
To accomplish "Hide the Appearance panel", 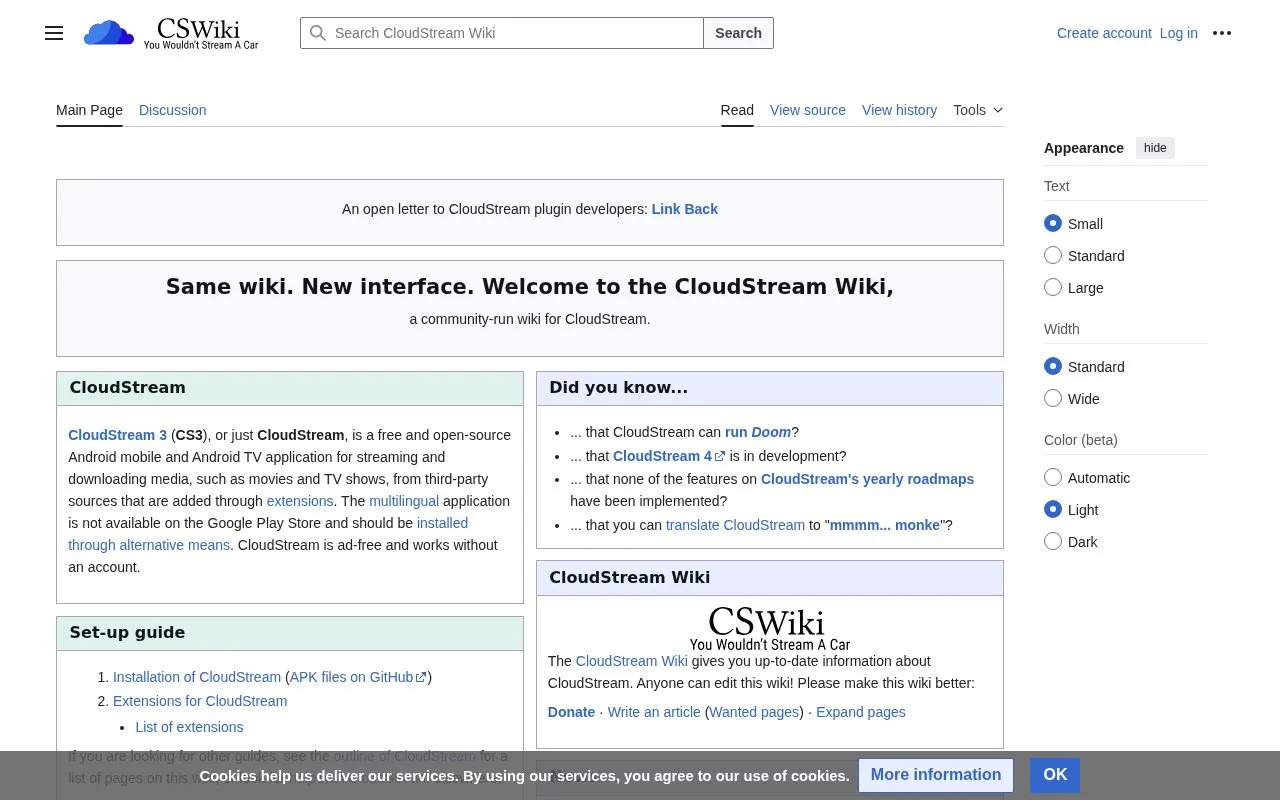I will [1155, 148].
